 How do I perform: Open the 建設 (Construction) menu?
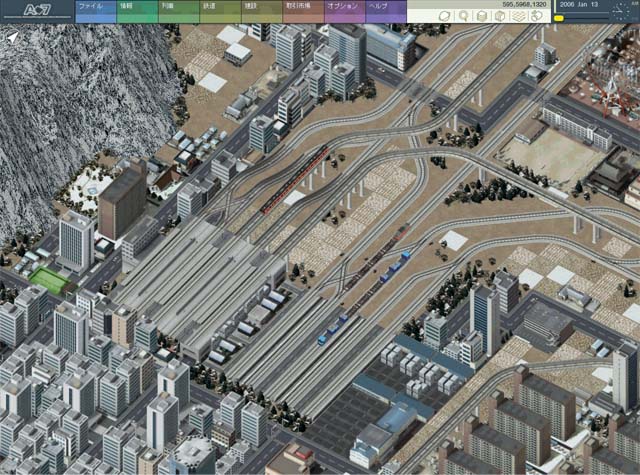click(262, 11)
